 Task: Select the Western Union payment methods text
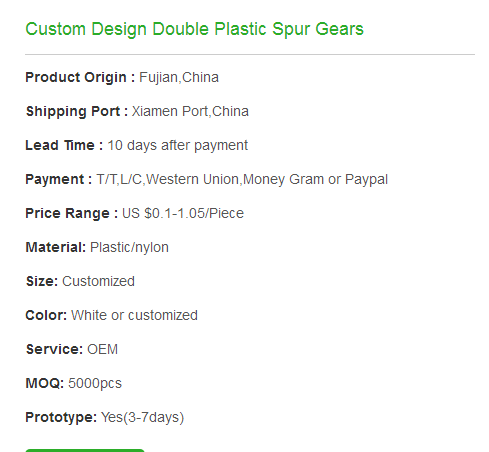click(x=242, y=180)
